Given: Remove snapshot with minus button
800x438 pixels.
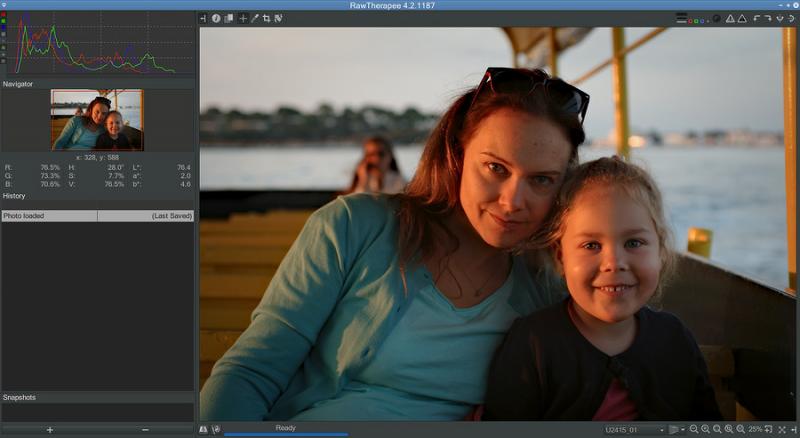Looking at the screenshot, I should [145, 430].
